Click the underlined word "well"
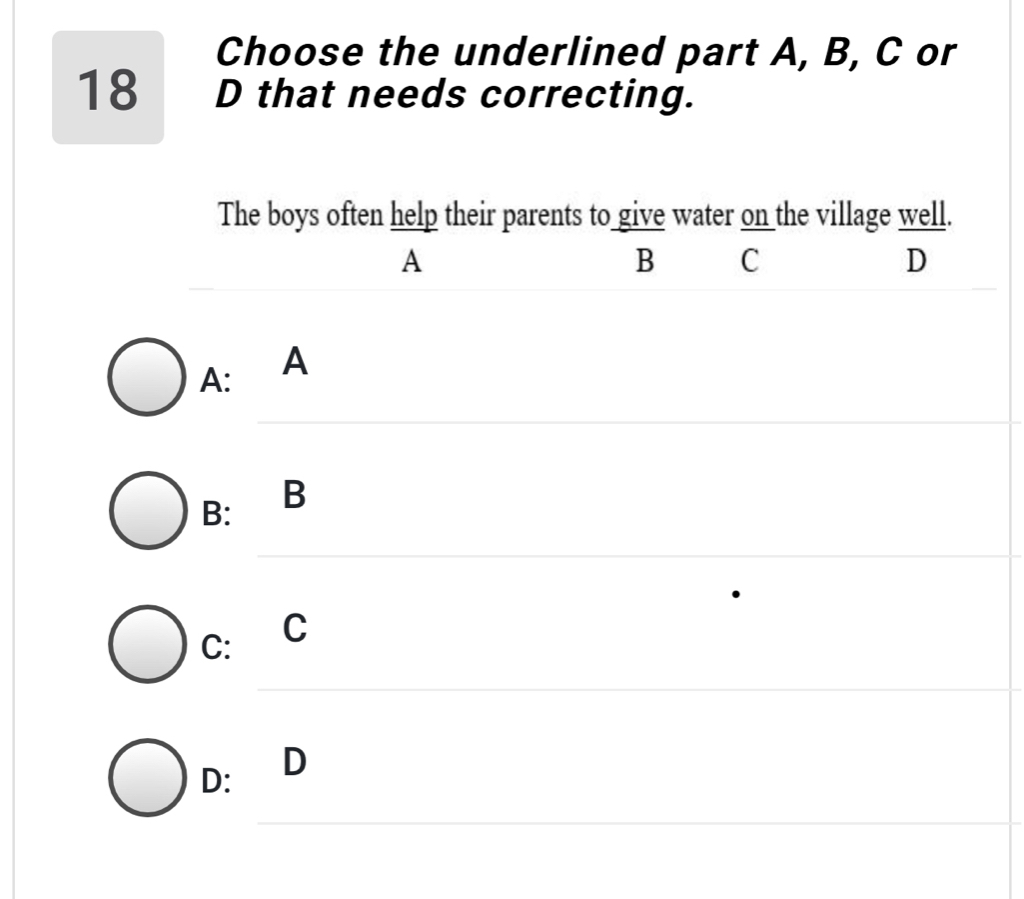Viewport: 1024px width, 899px height. [923, 215]
